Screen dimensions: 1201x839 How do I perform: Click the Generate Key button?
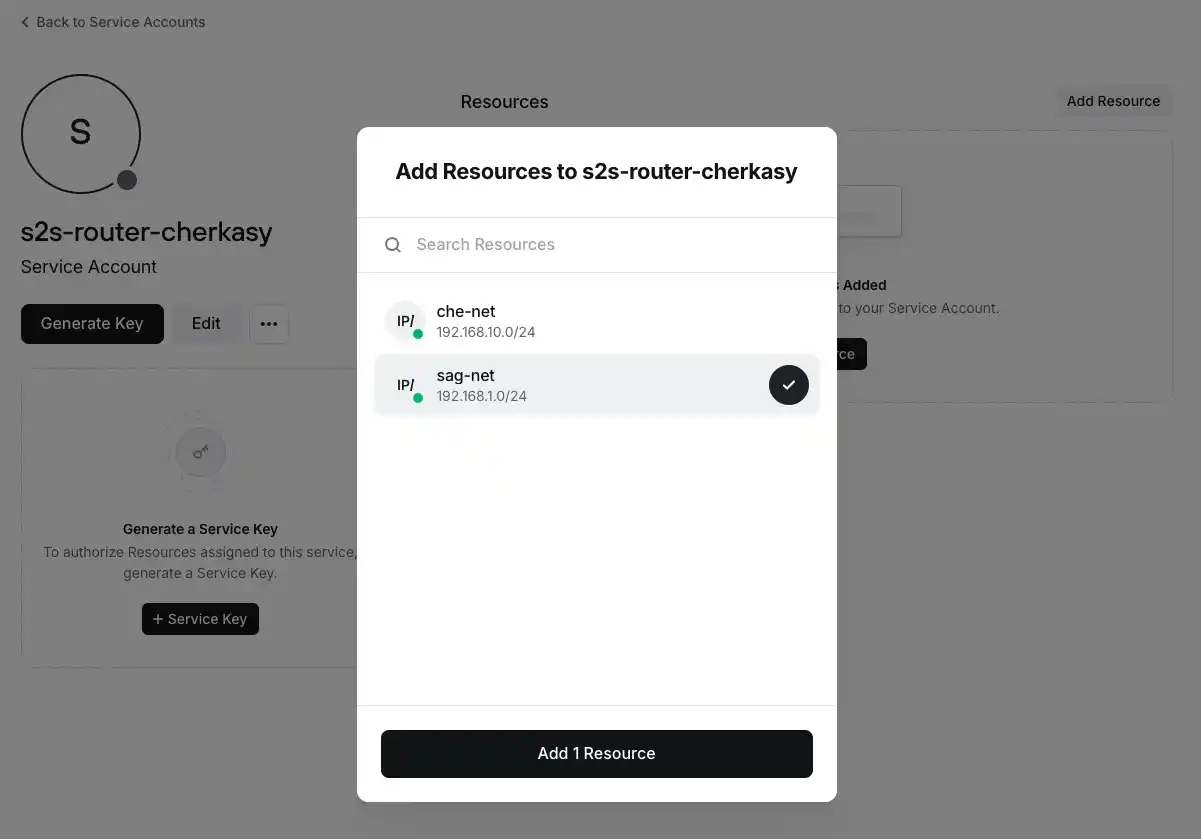92,323
